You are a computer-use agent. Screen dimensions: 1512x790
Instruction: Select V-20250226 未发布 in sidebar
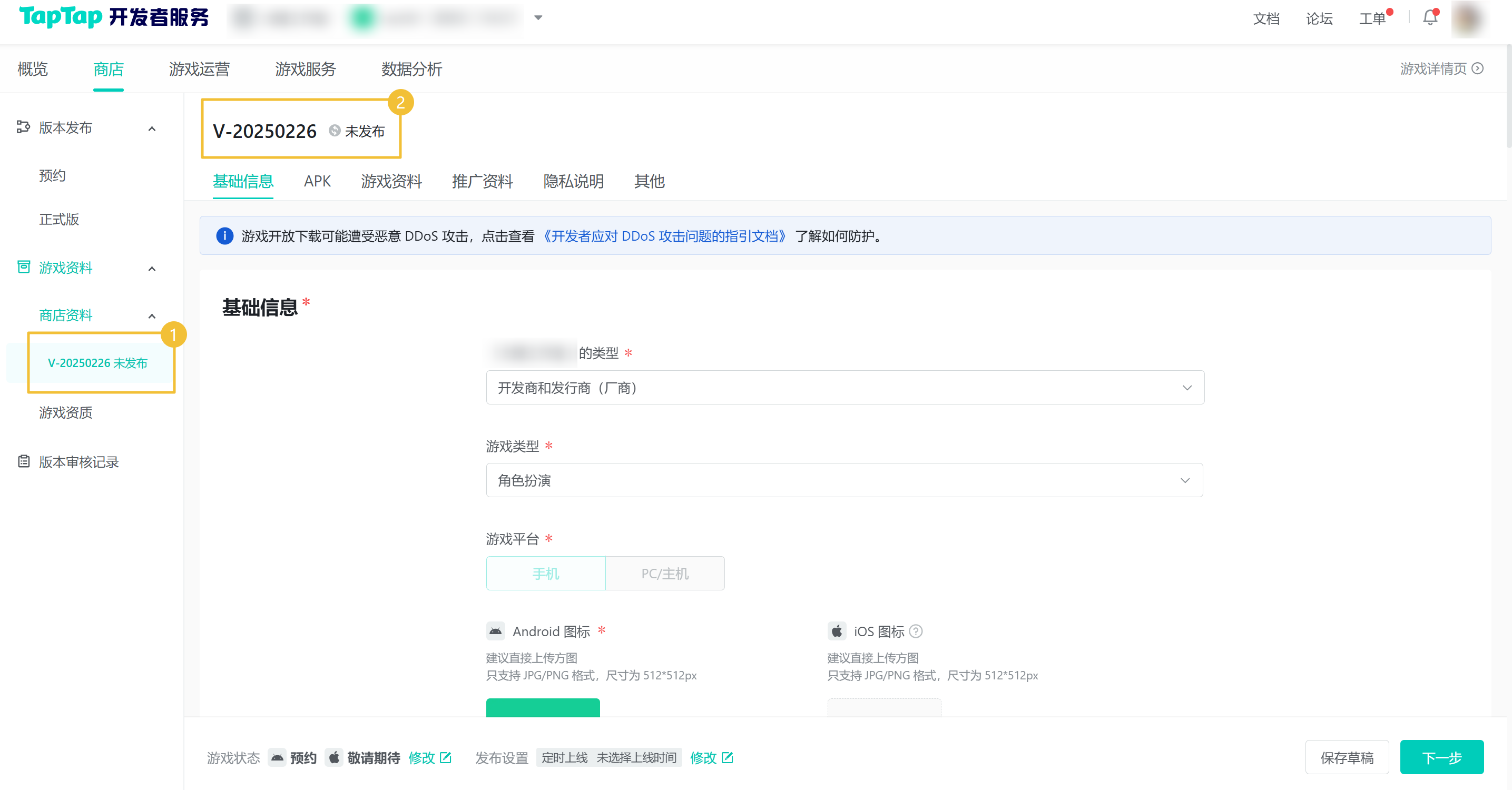[x=97, y=363]
